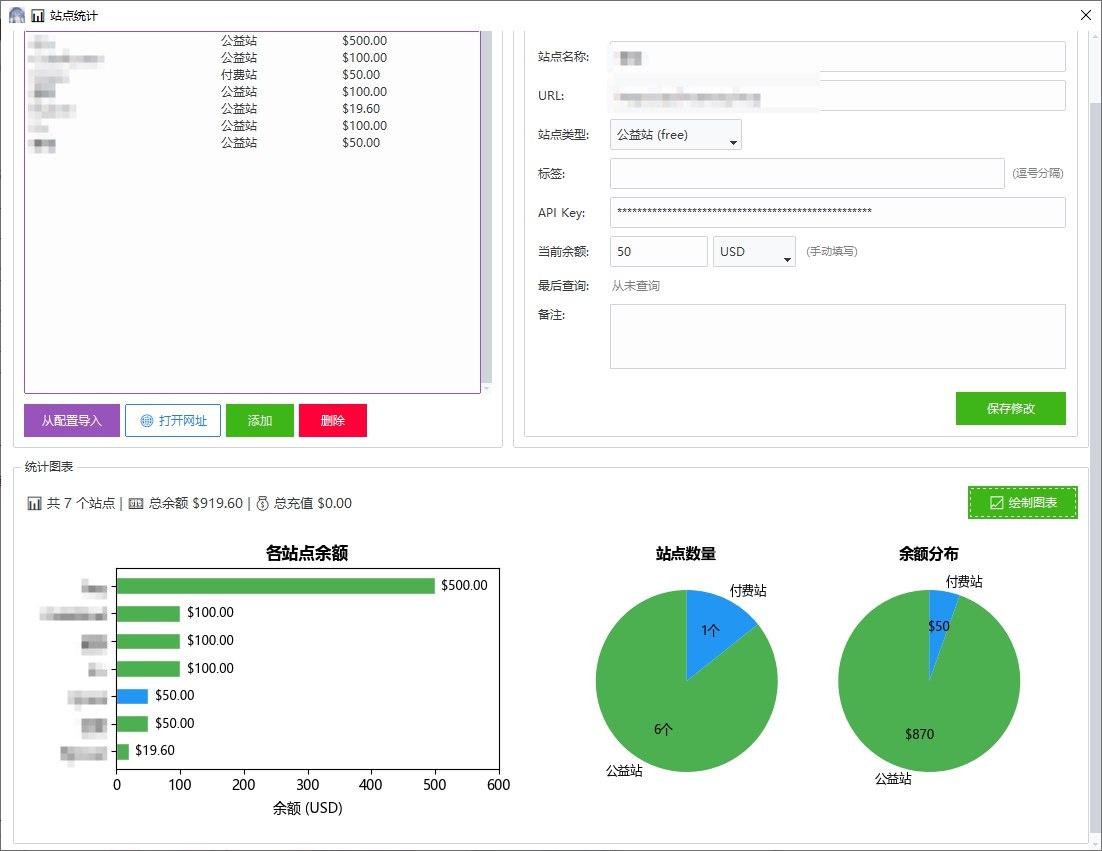Click the chart icon beside 站点统计 title
This screenshot has height=851, width=1102.
[38, 15]
